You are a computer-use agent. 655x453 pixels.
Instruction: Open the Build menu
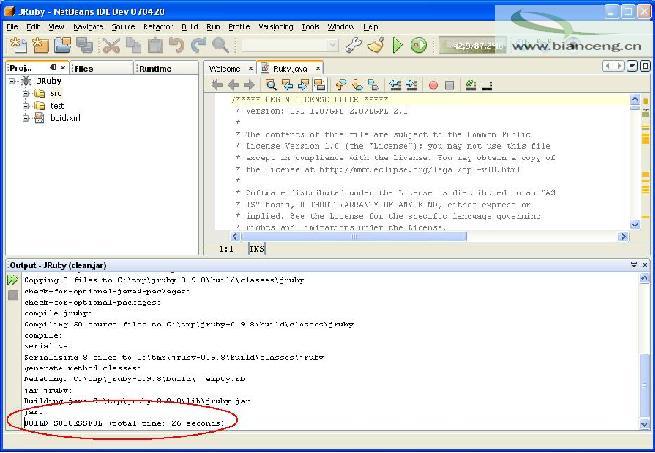(x=190, y=27)
